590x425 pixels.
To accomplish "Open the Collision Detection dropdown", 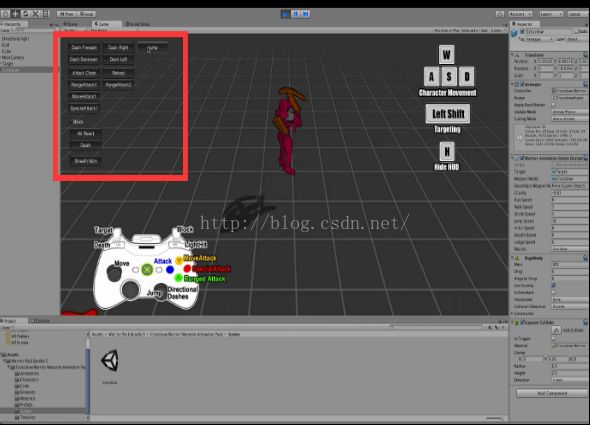I will click(570, 307).
